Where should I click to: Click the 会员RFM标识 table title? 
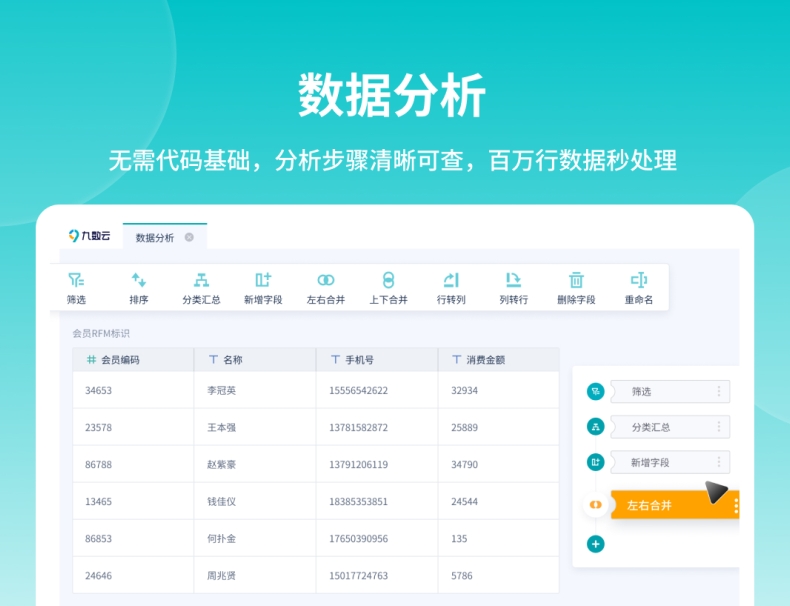point(101,333)
